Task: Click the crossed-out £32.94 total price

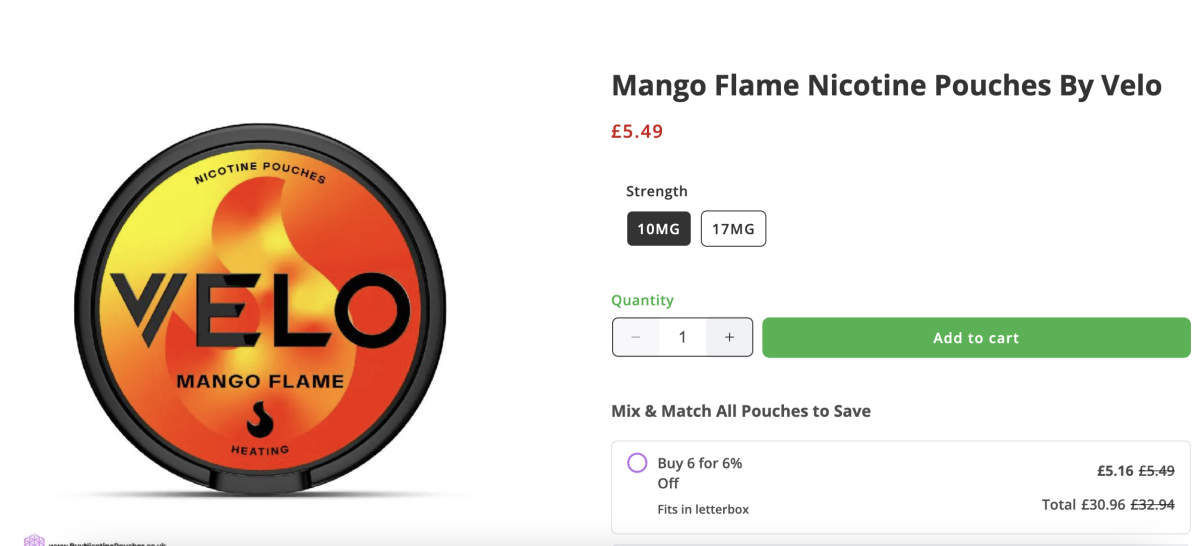Action: [1152, 505]
